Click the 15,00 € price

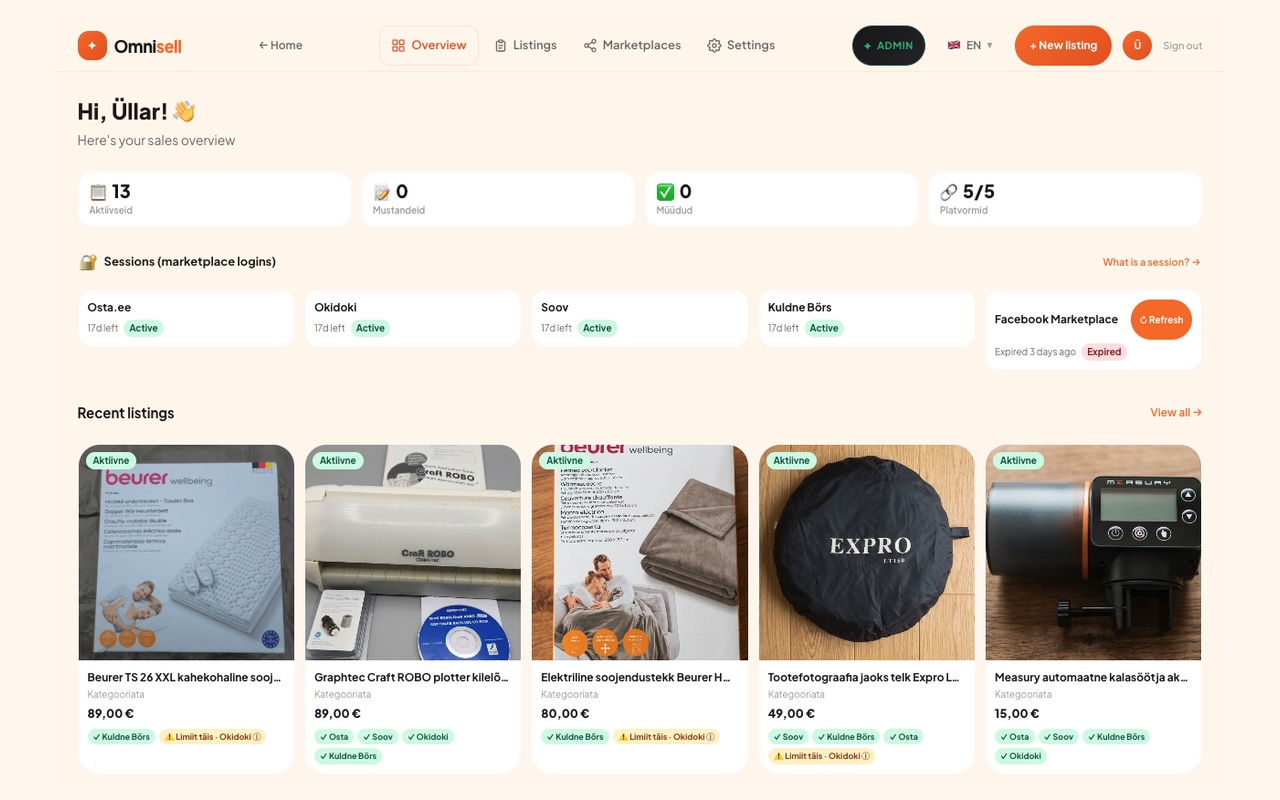click(1017, 713)
